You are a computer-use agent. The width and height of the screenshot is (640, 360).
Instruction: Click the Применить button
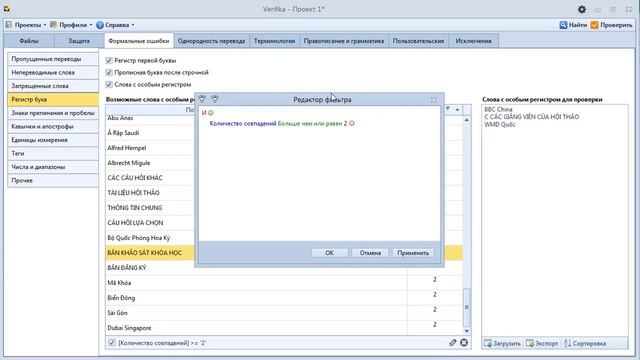(413, 253)
